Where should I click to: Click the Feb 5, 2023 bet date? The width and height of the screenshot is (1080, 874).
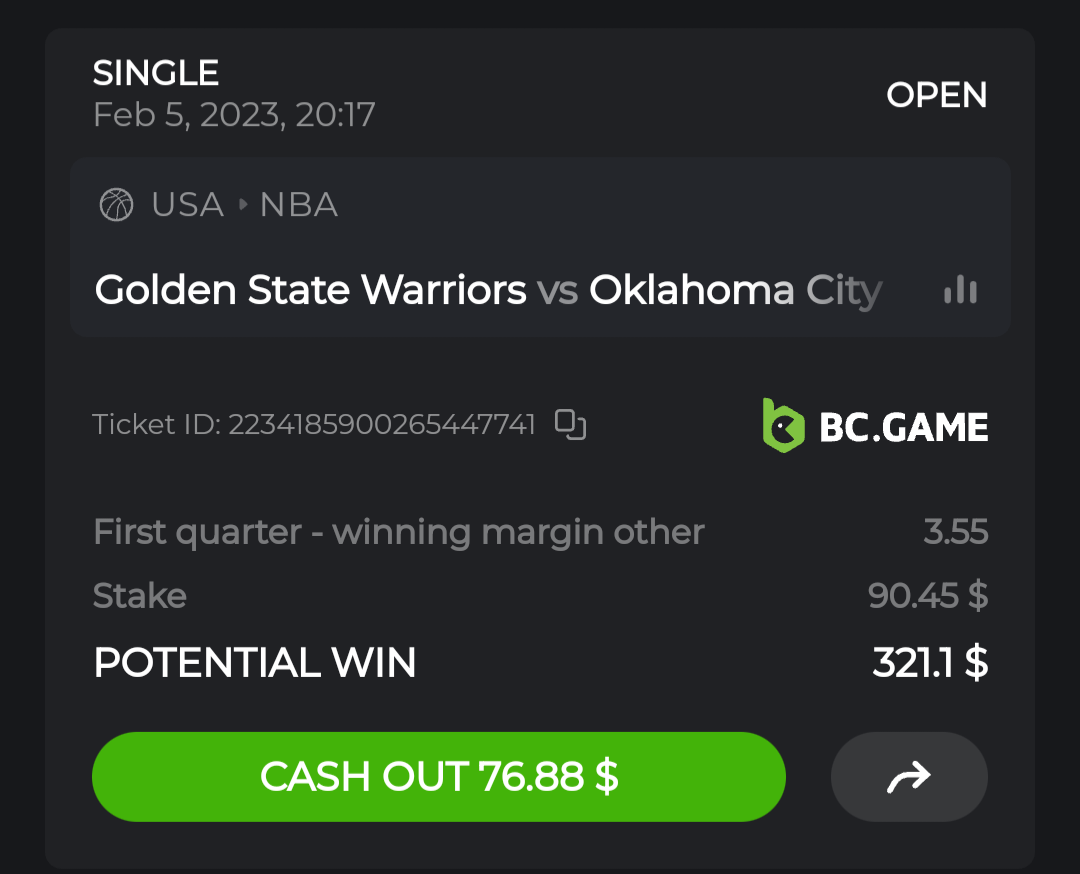tap(234, 115)
